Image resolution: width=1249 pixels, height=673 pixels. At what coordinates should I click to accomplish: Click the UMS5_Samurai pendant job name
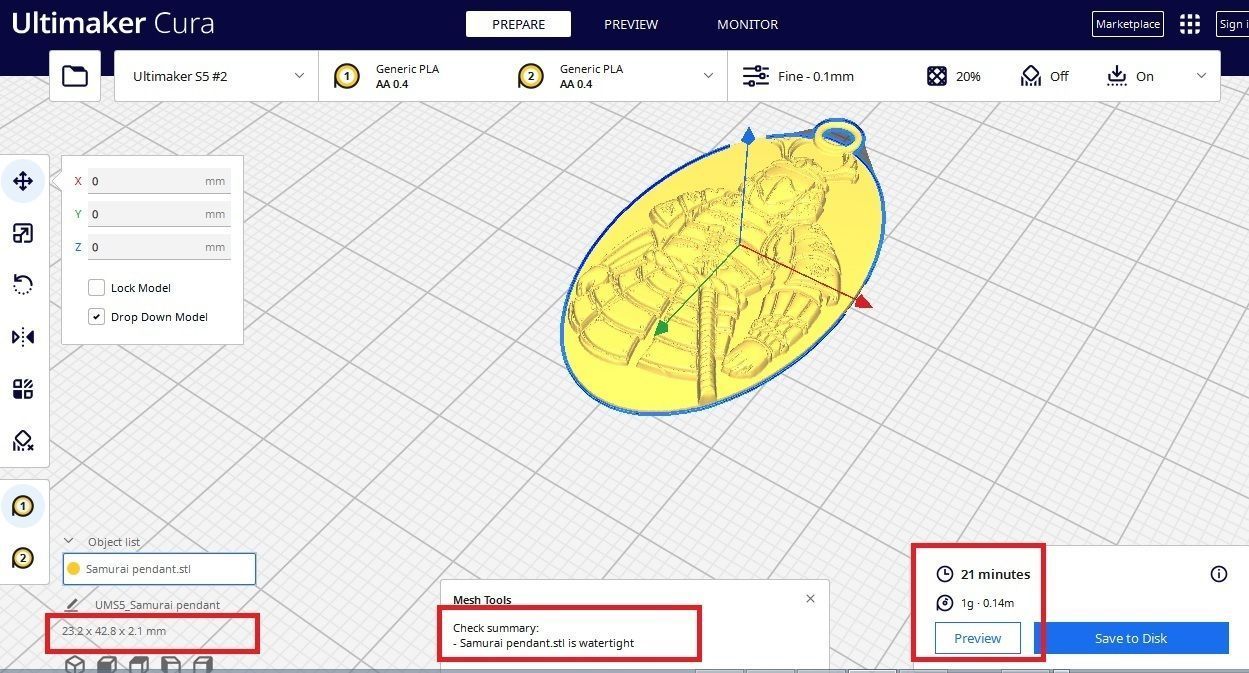157,605
